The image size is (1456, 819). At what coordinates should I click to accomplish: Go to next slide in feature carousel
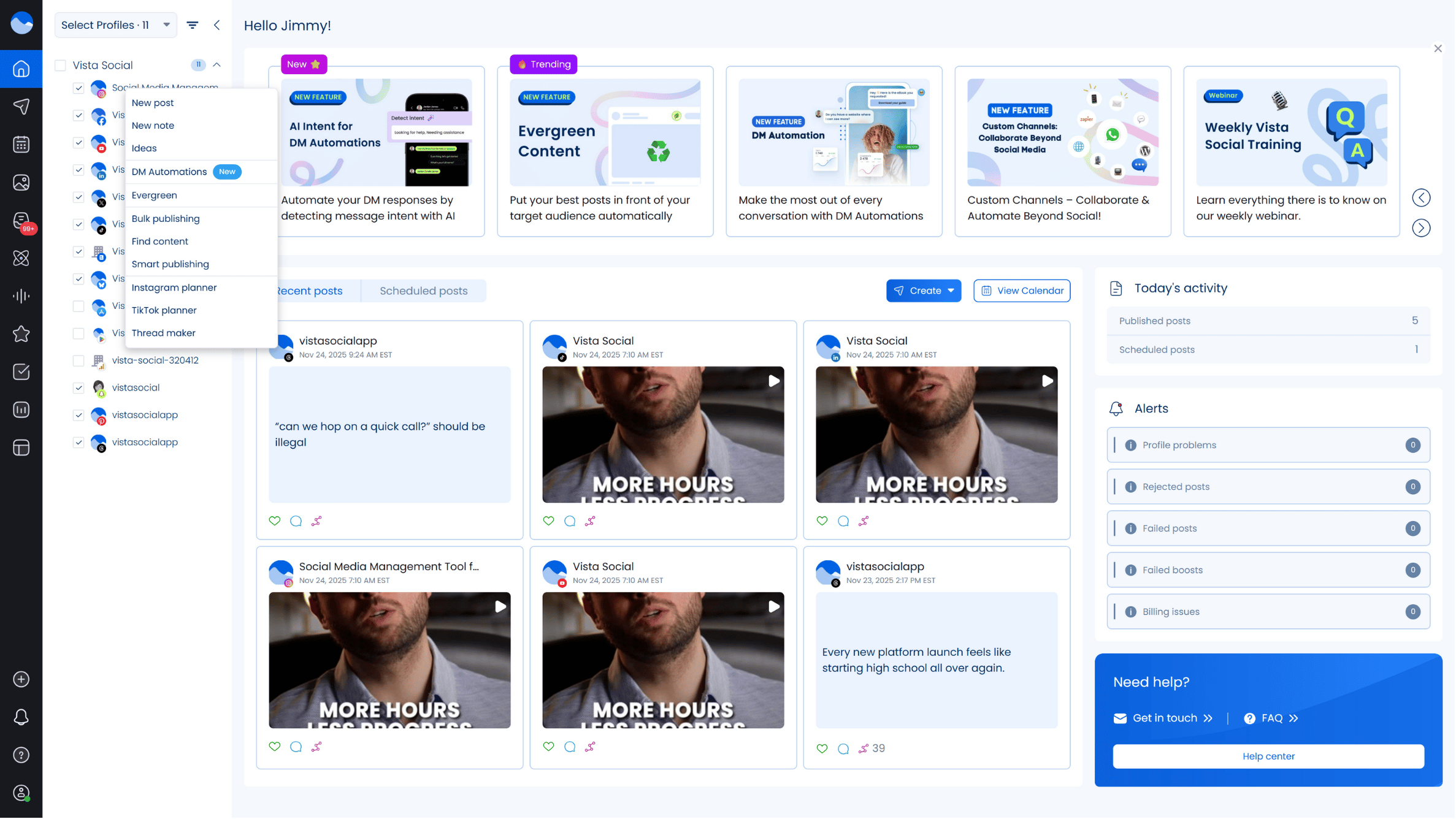point(1421,229)
